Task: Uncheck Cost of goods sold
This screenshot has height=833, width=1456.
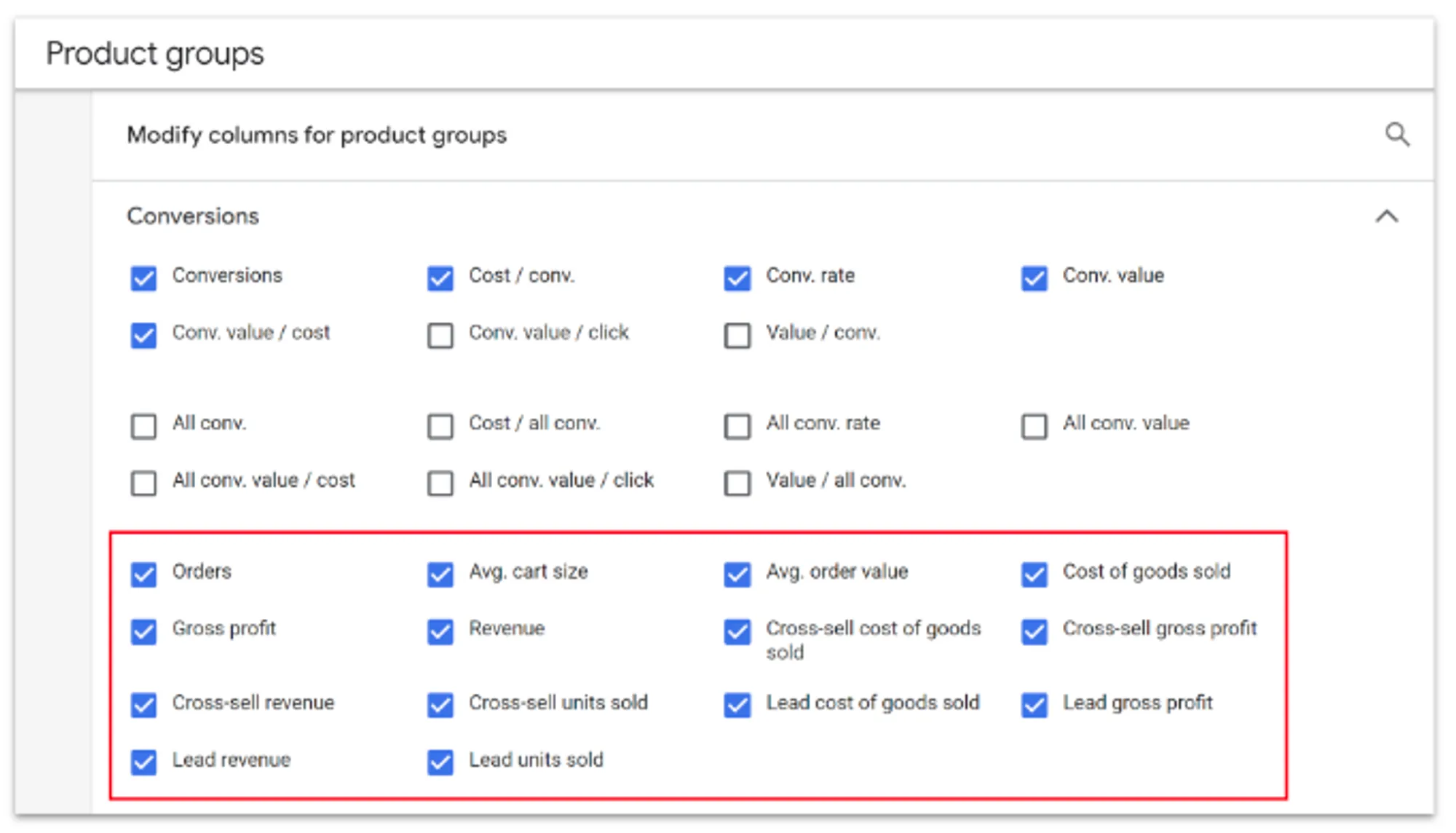Action: click(x=1034, y=575)
